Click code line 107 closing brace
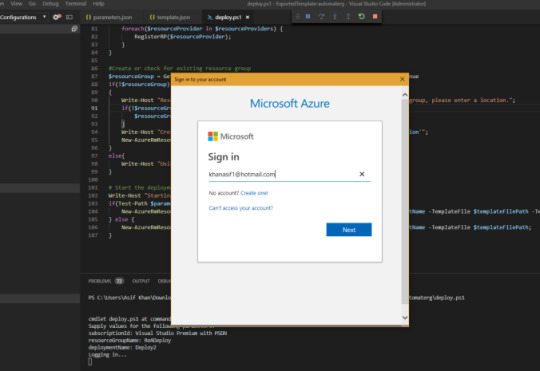This screenshot has width=540, height=371. coord(110,236)
